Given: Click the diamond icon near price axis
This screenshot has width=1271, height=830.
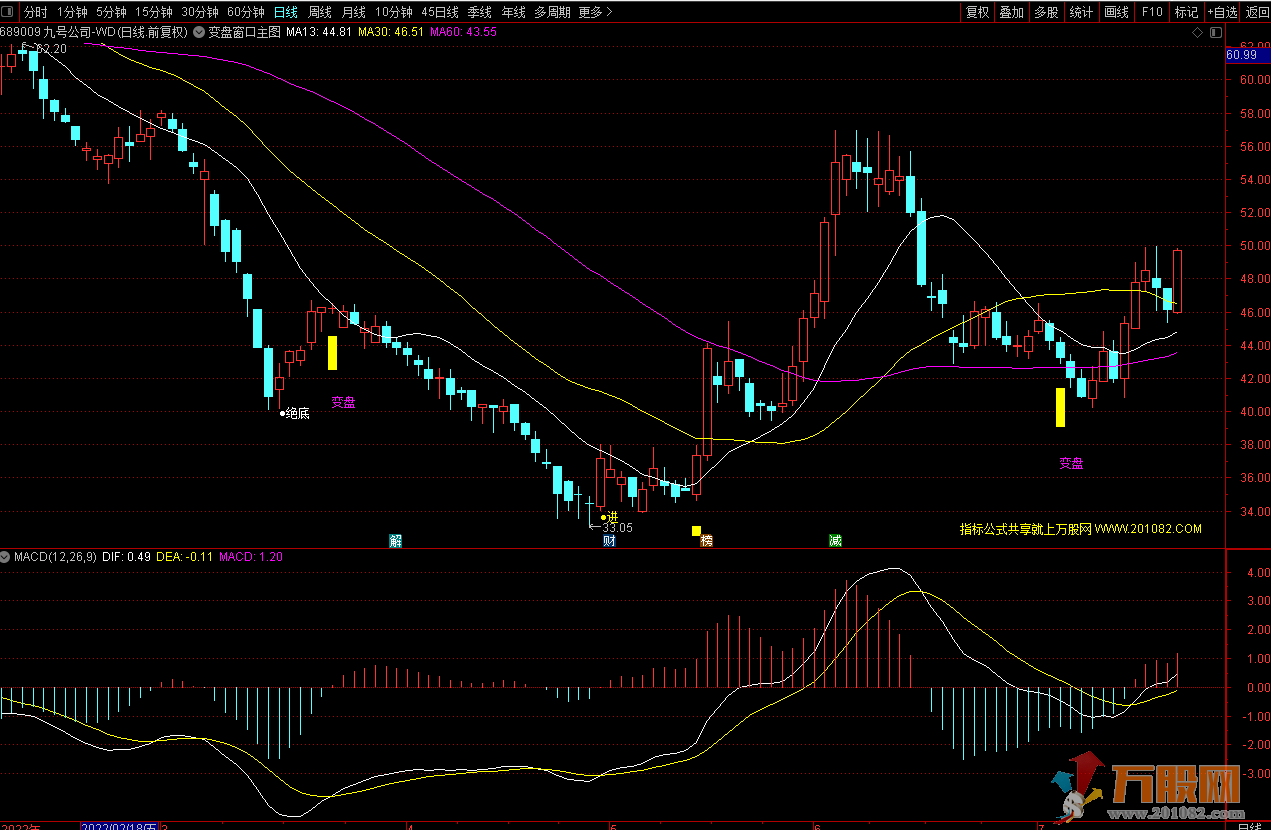Looking at the screenshot, I should [x=1198, y=32].
